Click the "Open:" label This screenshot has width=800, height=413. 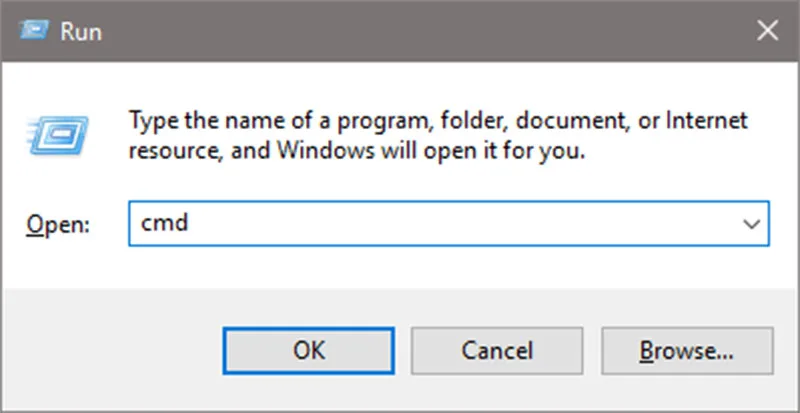[x=58, y=225]
